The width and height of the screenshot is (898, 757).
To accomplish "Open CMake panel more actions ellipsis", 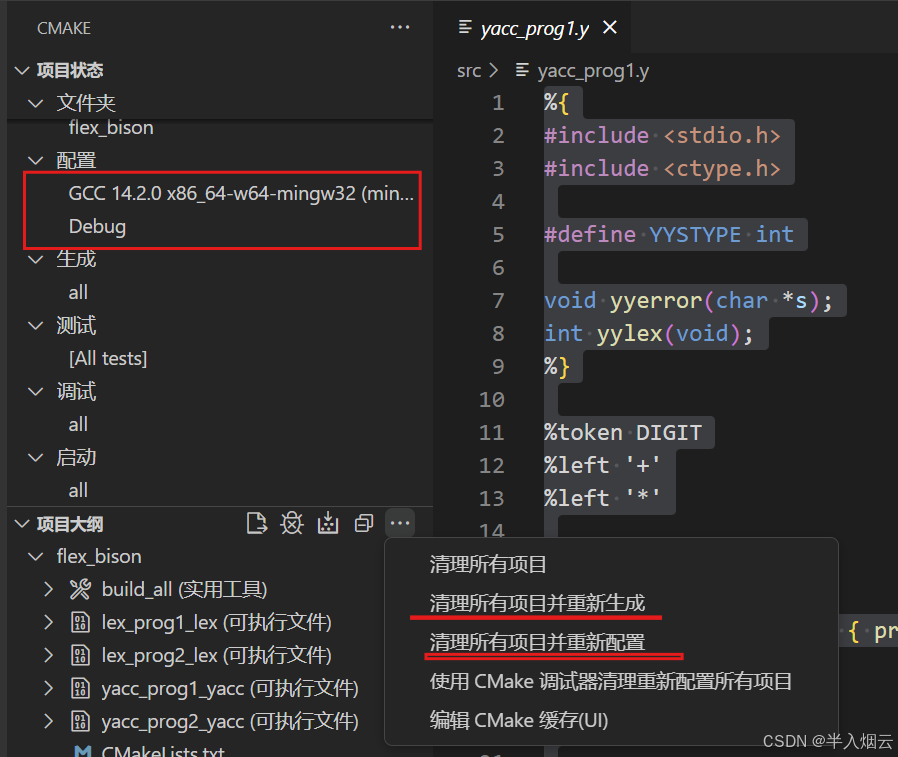I will coord(399,27).
